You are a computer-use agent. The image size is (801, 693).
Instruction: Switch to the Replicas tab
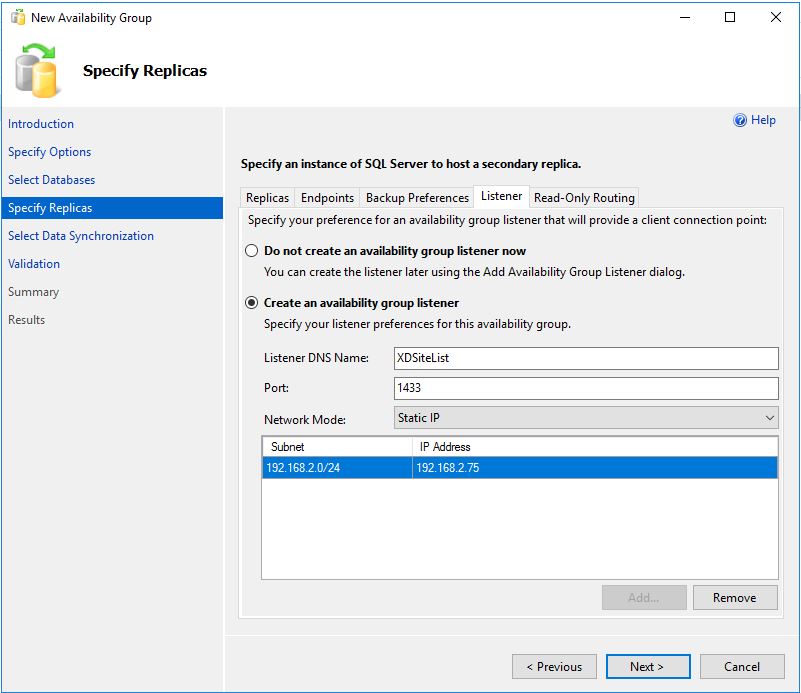click(266, 197)
